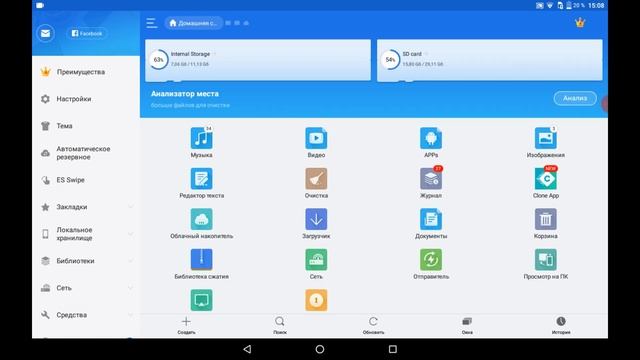Open ES Swipe in the sidebar
The width and height of the screenshot is (640, 360).
tap(86, 180)
